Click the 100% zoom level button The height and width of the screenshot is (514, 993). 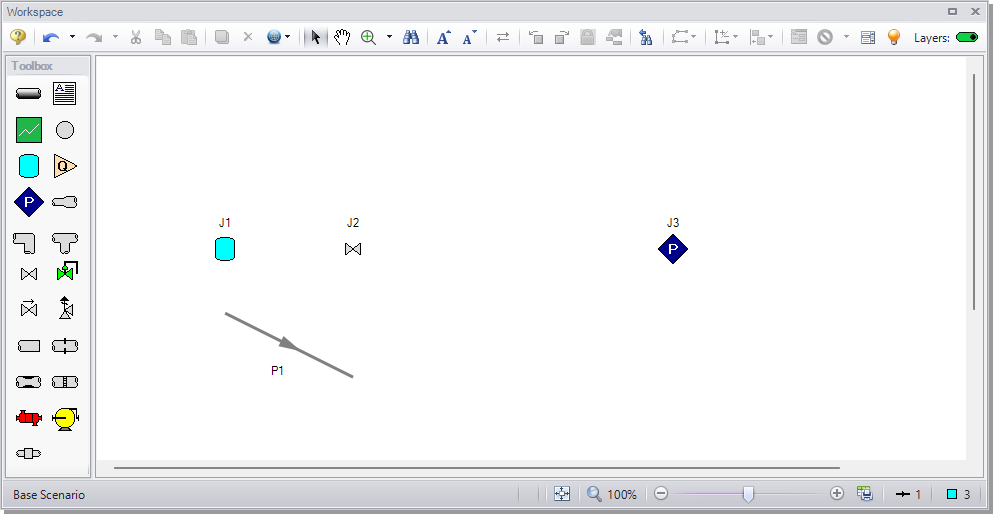612,494
